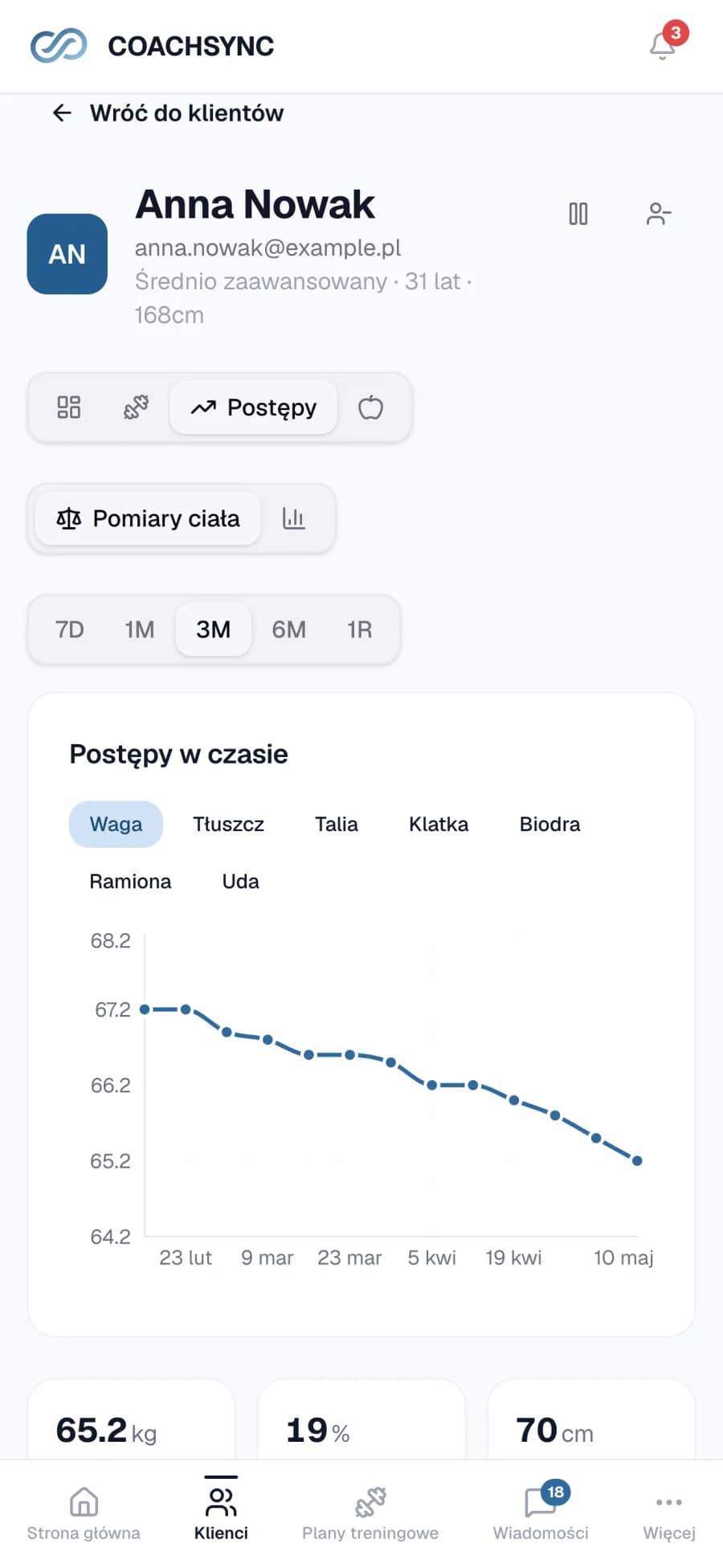Select the Tłuszcz metric chip

229,825
